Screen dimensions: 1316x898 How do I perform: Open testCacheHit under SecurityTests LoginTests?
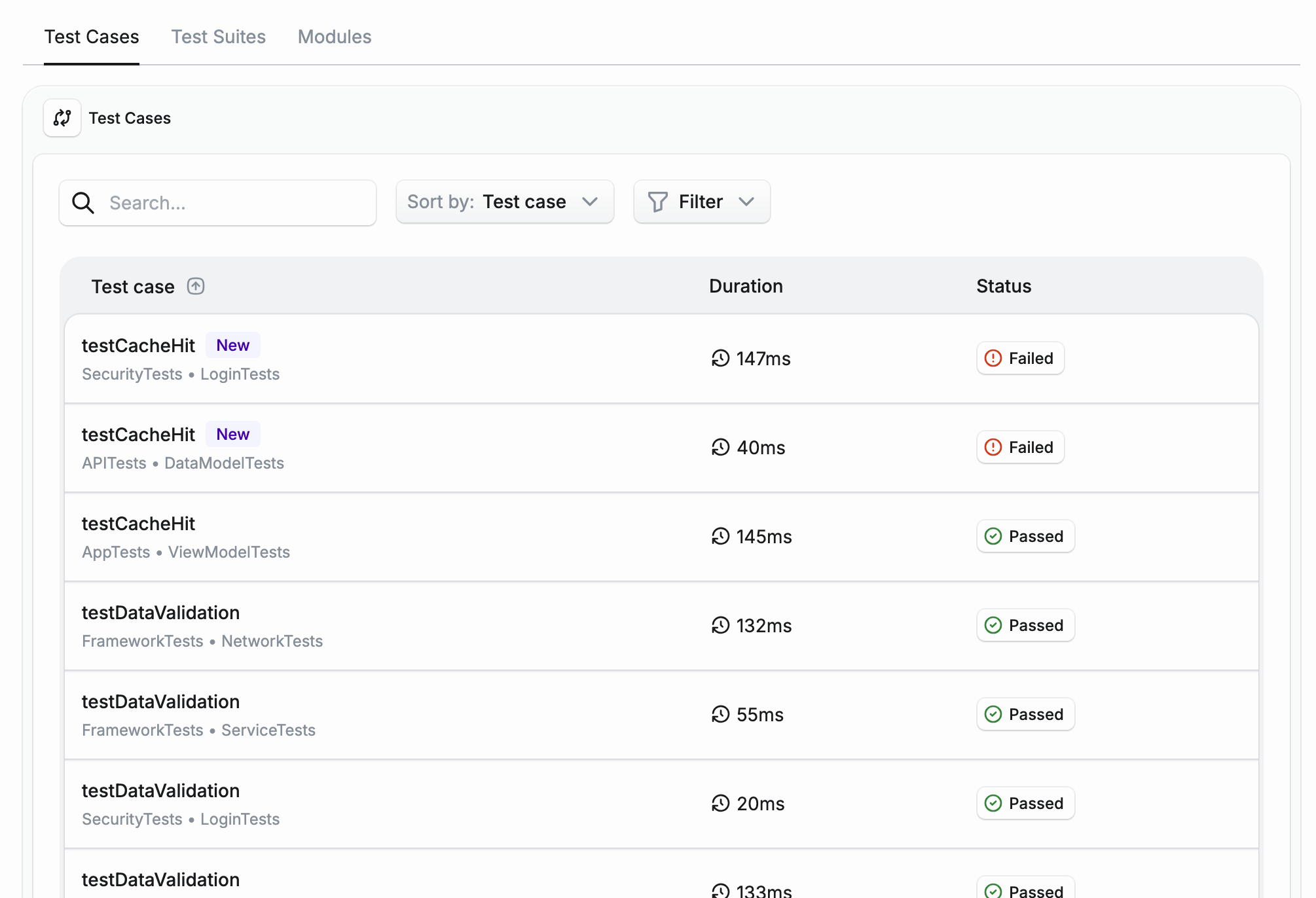tap(138, 346)
